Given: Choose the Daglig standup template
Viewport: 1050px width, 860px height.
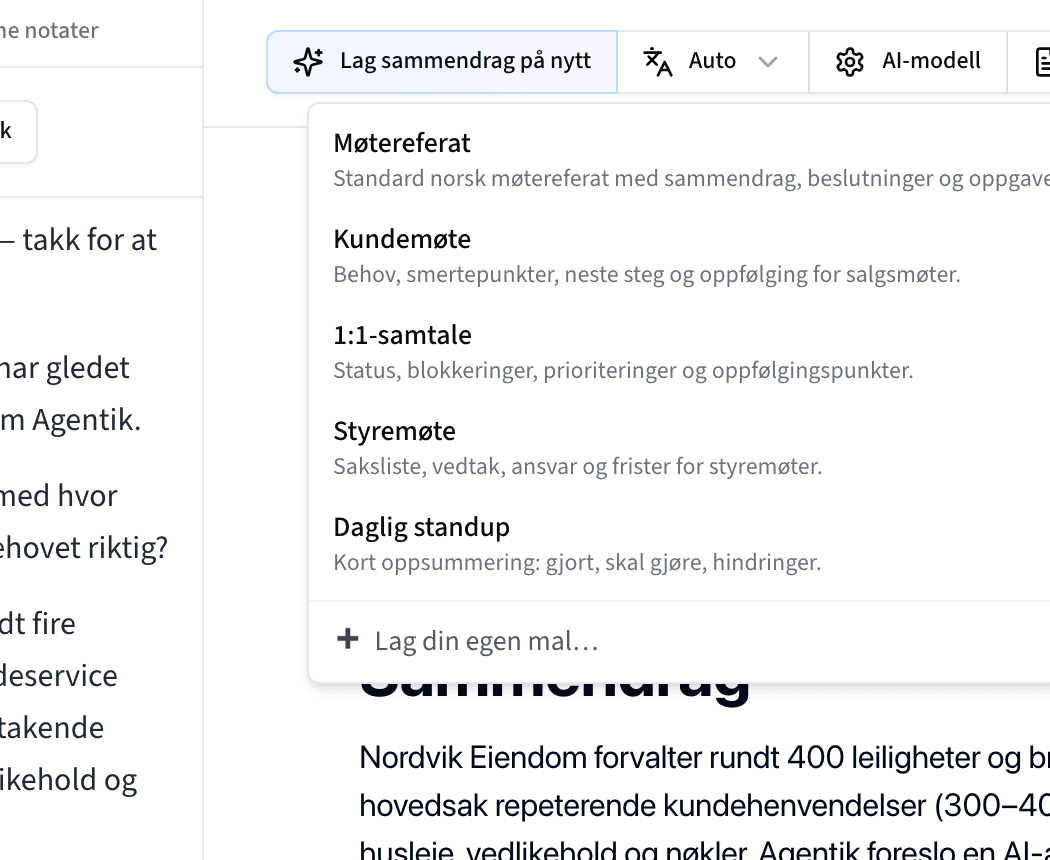Looking at the screenshot, I should point(679,543).
